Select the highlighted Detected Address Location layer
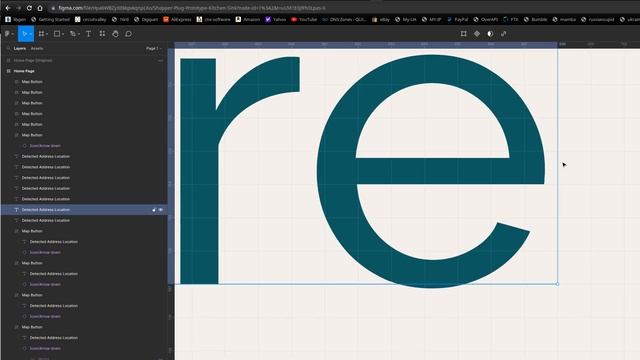 (84, 210)
